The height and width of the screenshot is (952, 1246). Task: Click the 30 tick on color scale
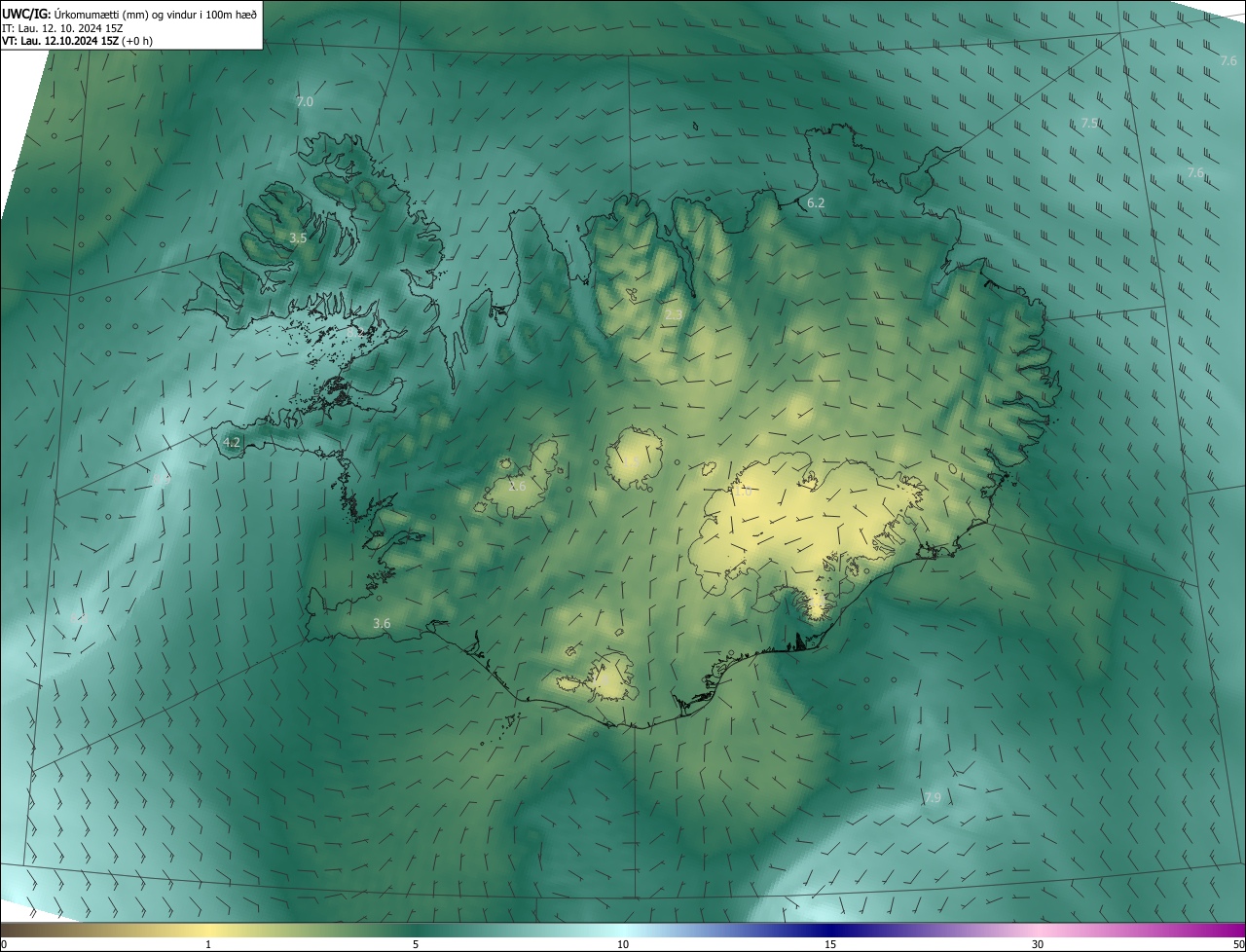pyautogui.click(x=1038, y=944)
